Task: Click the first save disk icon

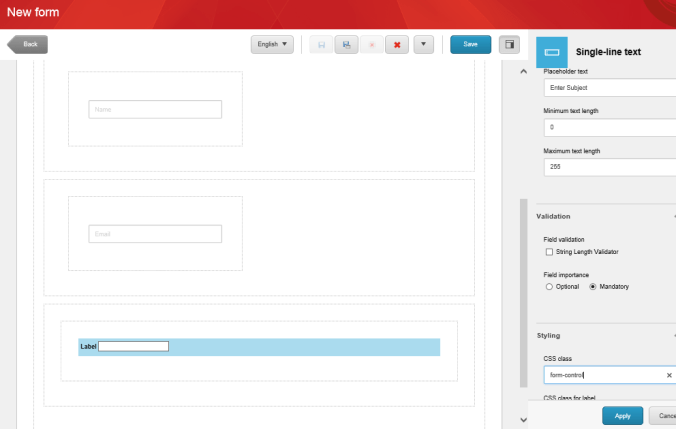Action: tap(321, 45)
